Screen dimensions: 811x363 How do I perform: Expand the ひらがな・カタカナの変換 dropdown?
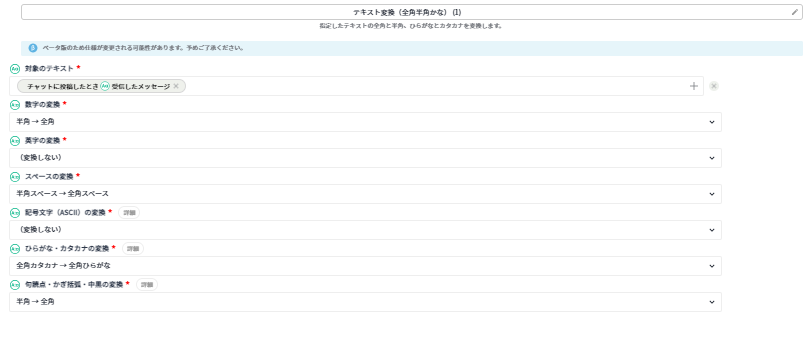(x=365, y=266)
